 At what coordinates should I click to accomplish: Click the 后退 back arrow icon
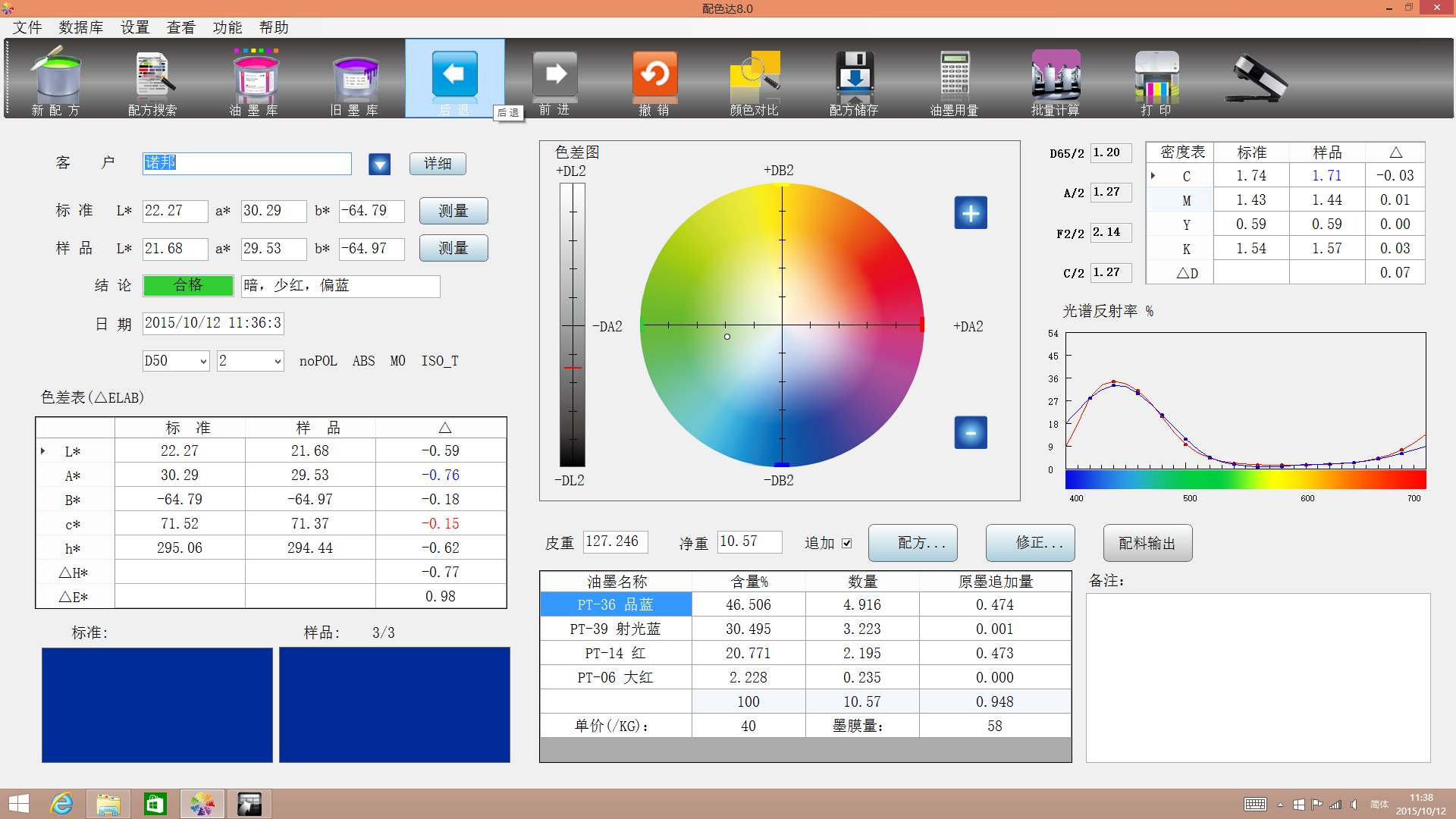coord(454,74)
